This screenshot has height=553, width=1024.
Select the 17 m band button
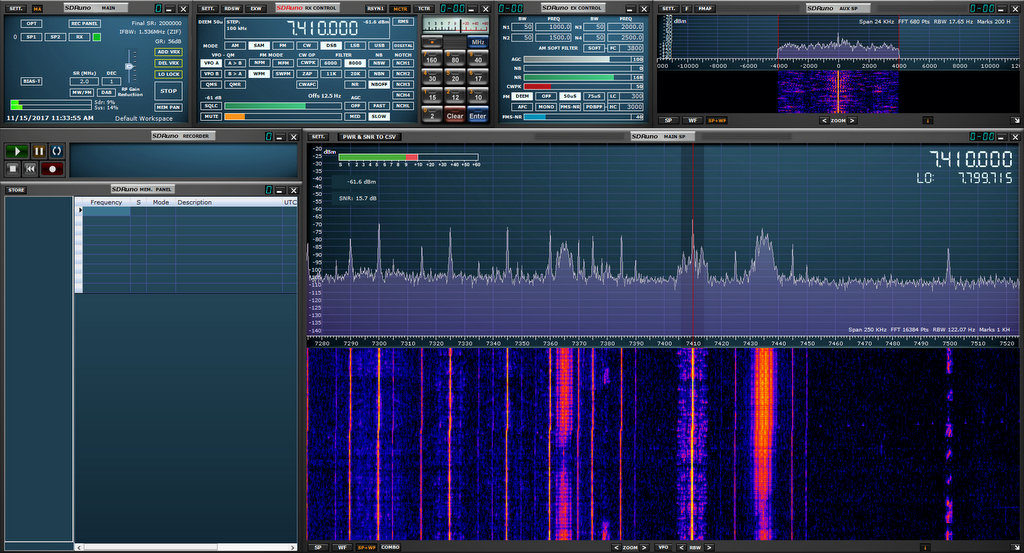pos(478,78)
